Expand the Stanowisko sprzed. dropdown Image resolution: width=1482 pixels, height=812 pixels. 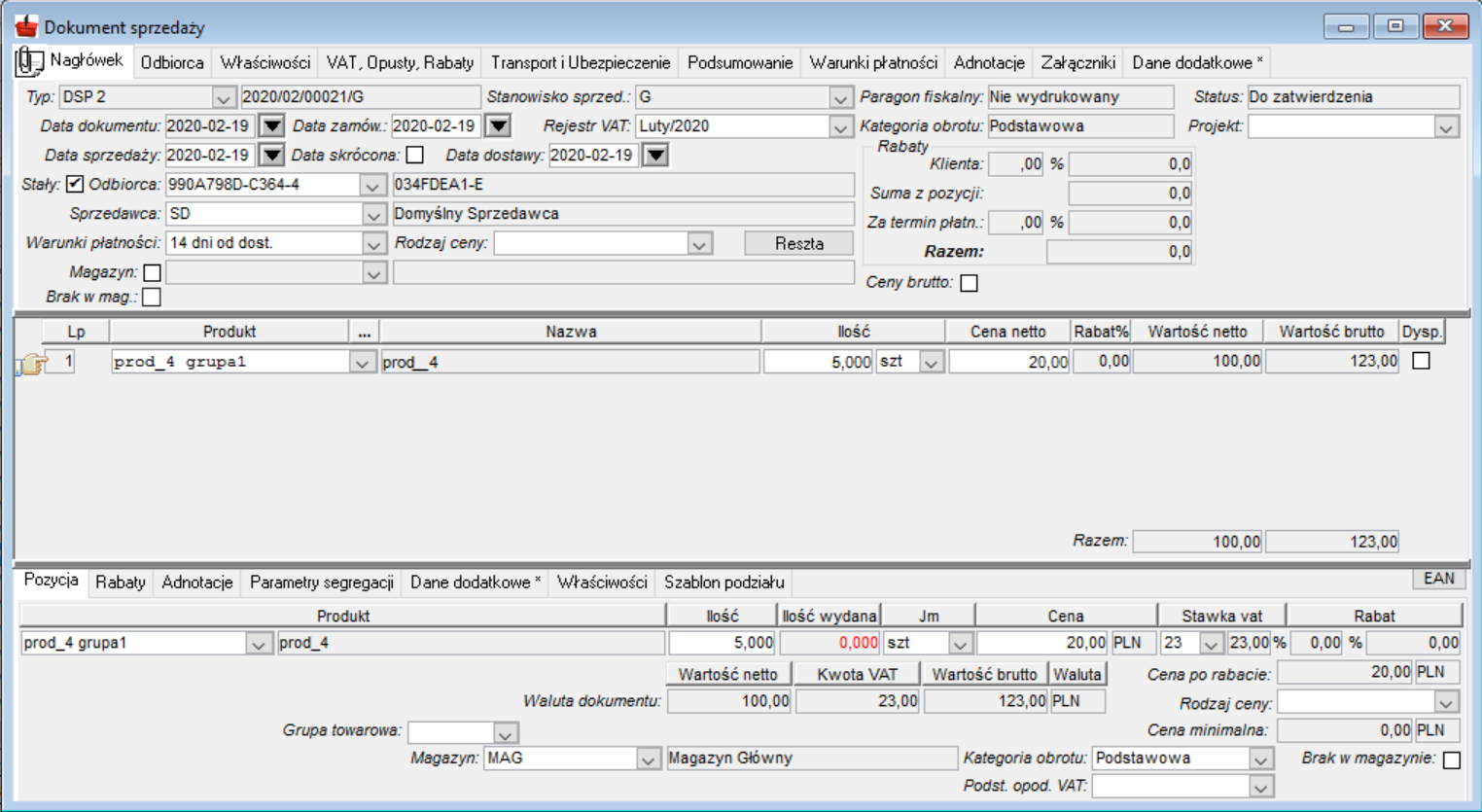(x=840, y=97)
